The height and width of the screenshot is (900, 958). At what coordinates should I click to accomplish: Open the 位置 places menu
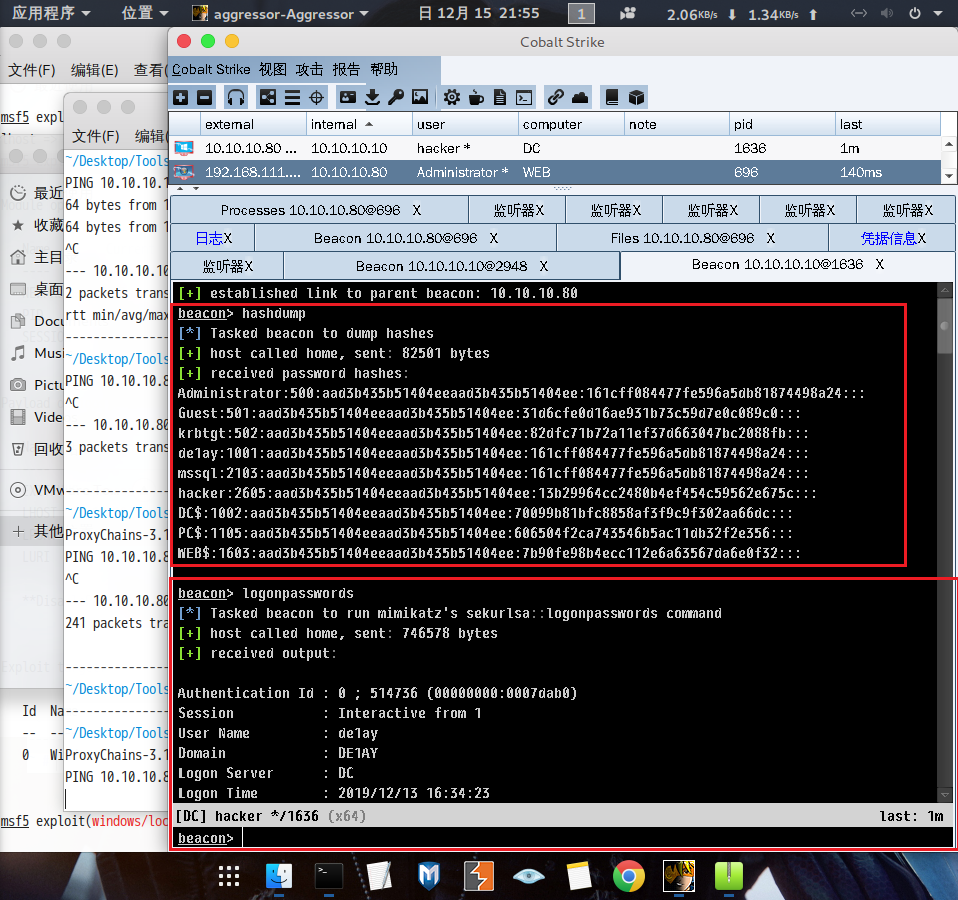pyautogui.click(x=144, y=13)
